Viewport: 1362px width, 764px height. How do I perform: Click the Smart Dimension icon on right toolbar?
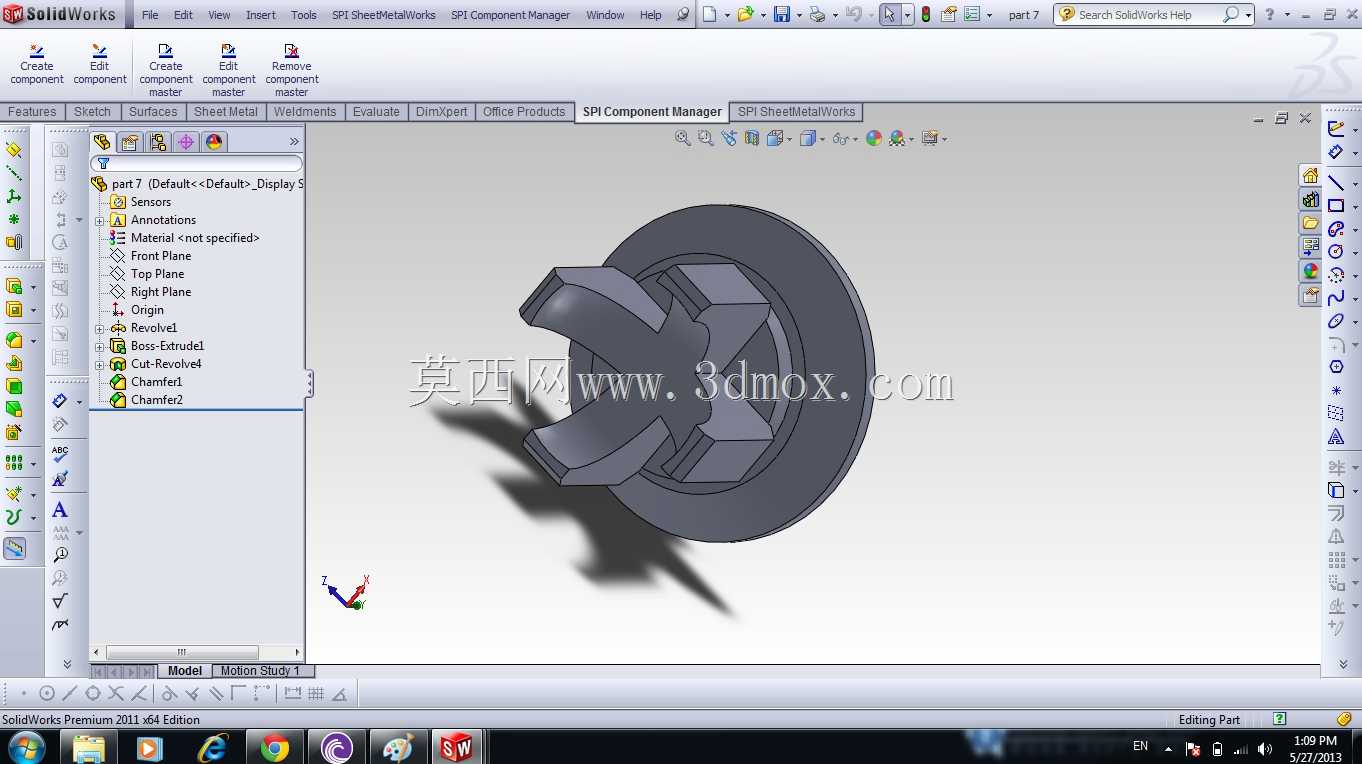[x=1336, y=152]
